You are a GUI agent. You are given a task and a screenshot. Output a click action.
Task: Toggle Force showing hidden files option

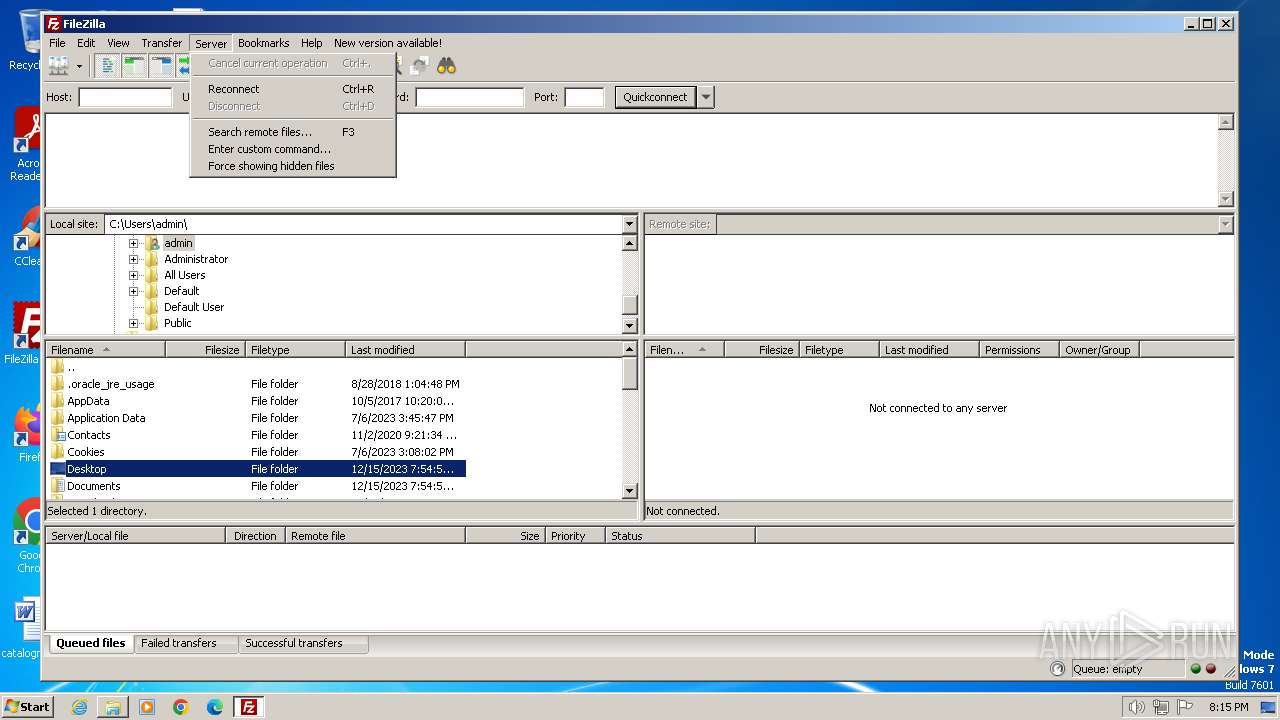(x=293, y=166)
